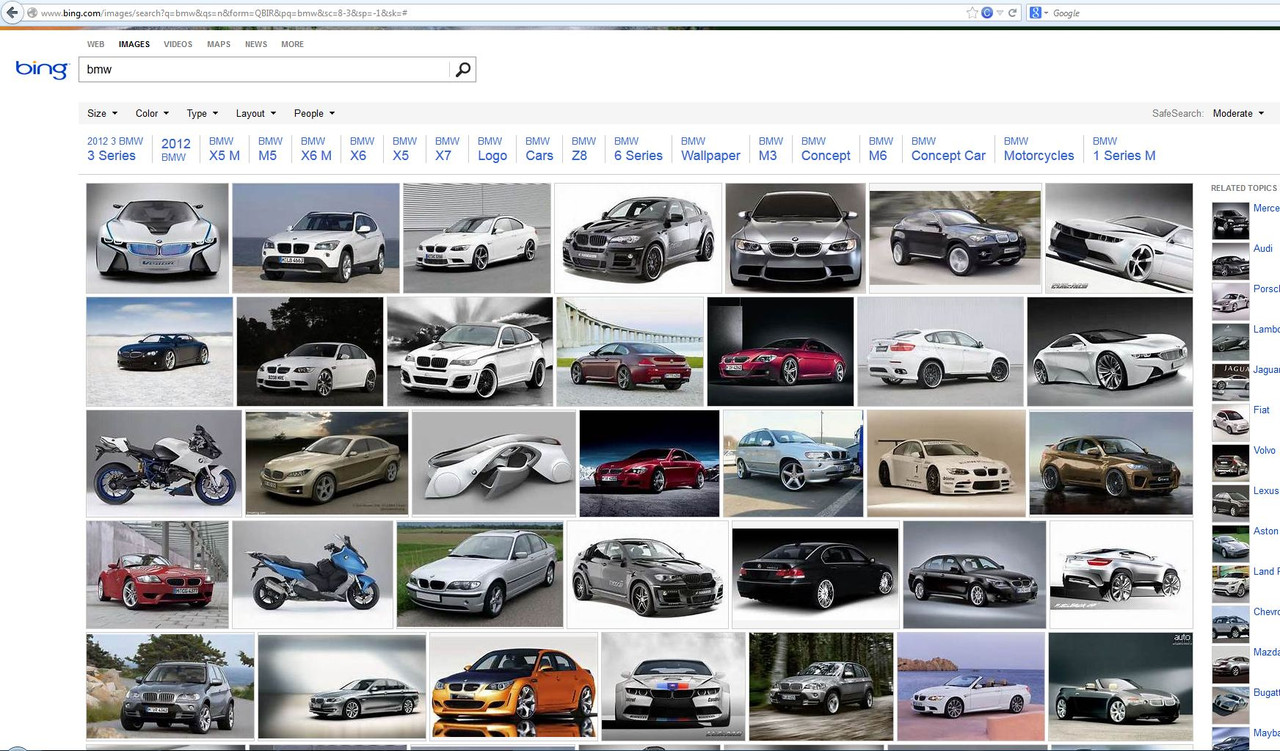This screenshot has width=1280, height=751.
Task: Go to the News tab
Action: (x=256, y=44)
